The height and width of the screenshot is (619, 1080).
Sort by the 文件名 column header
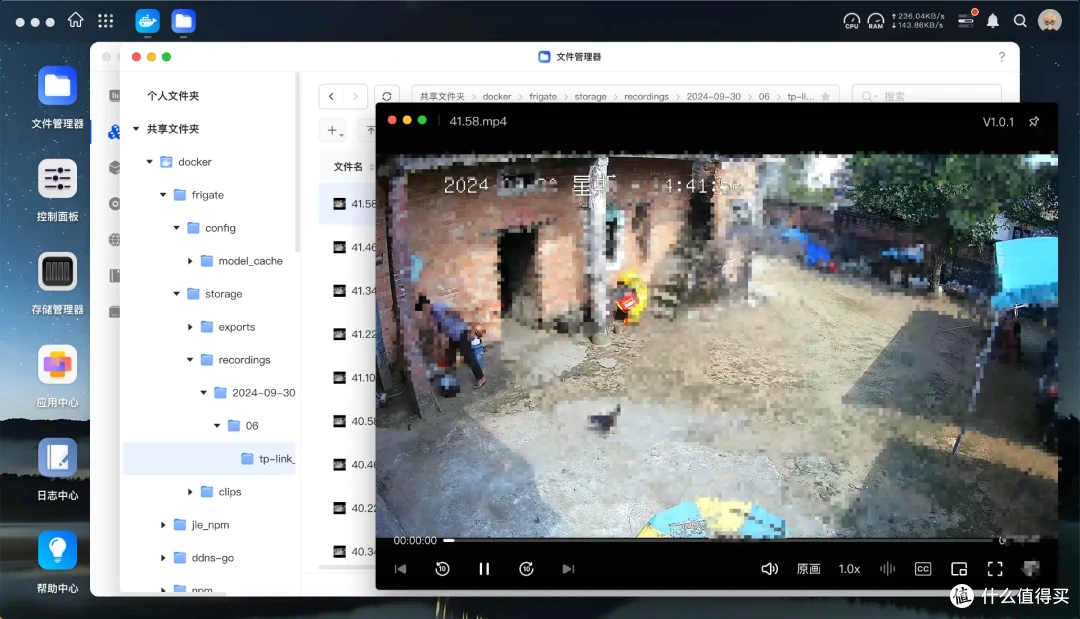(x=348, y=167)
